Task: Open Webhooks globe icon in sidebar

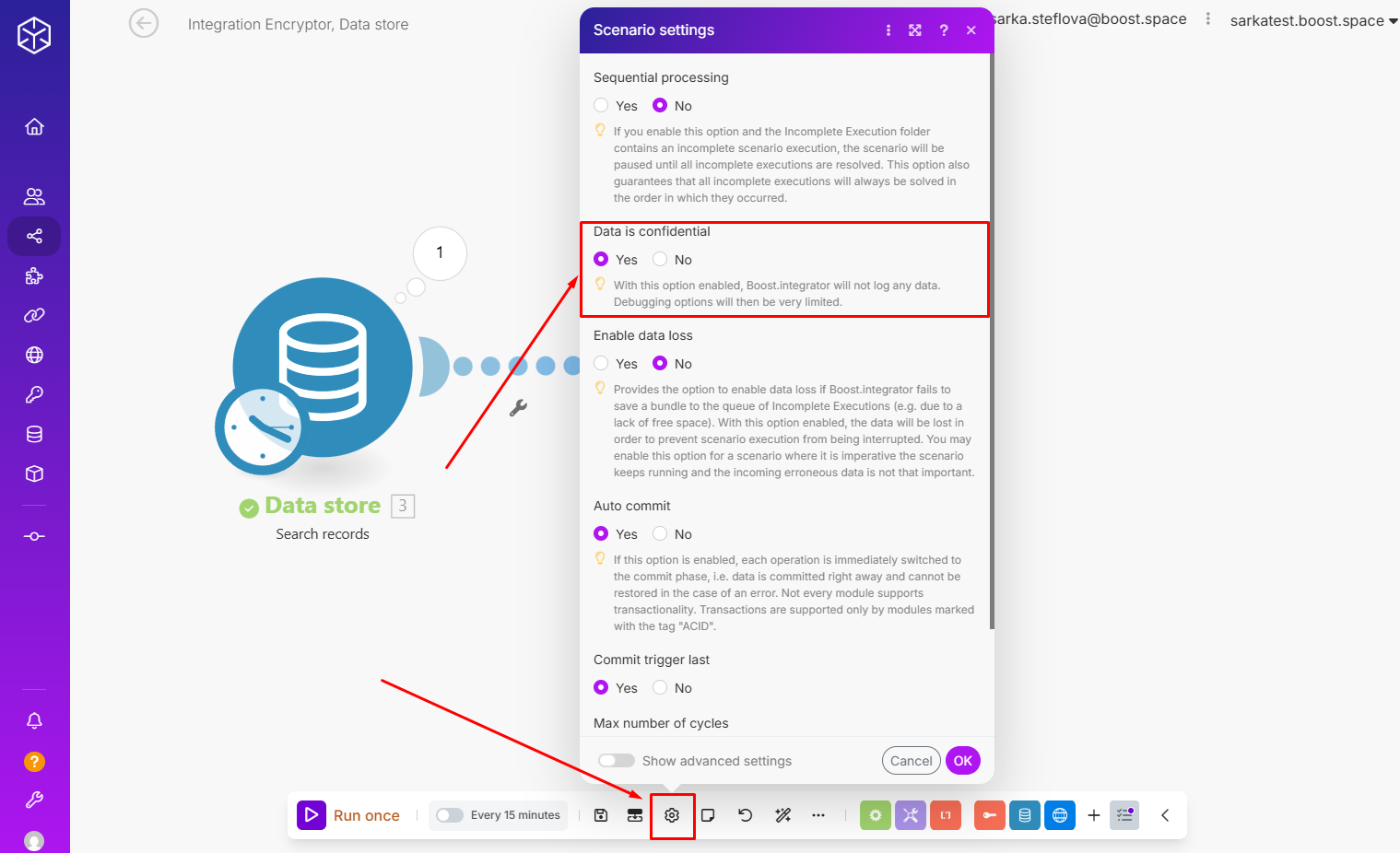Action: tap(34, 355)
